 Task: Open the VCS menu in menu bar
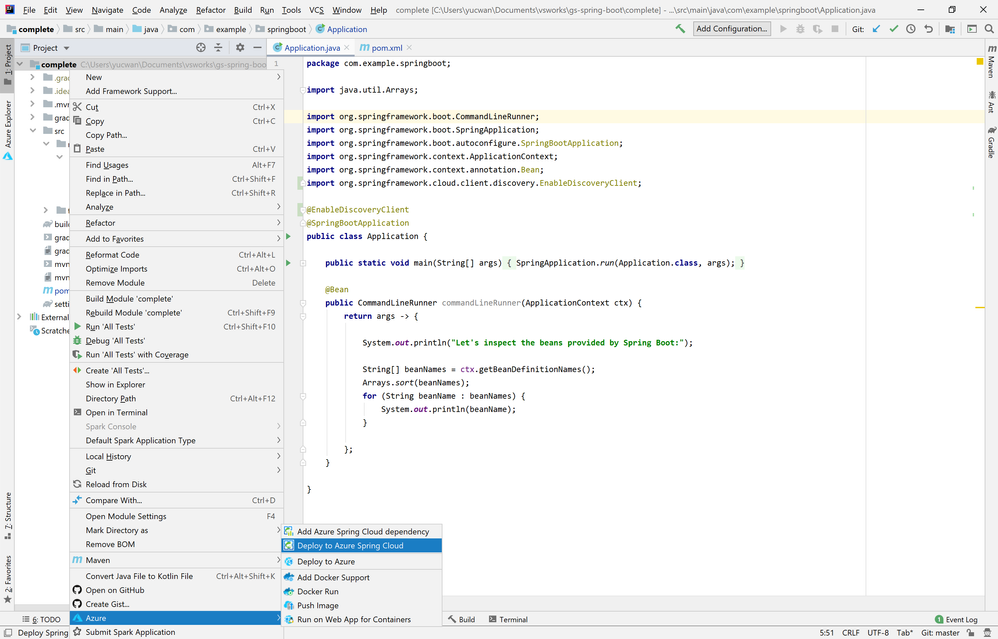pyautogui.click(x=316, y=10)
